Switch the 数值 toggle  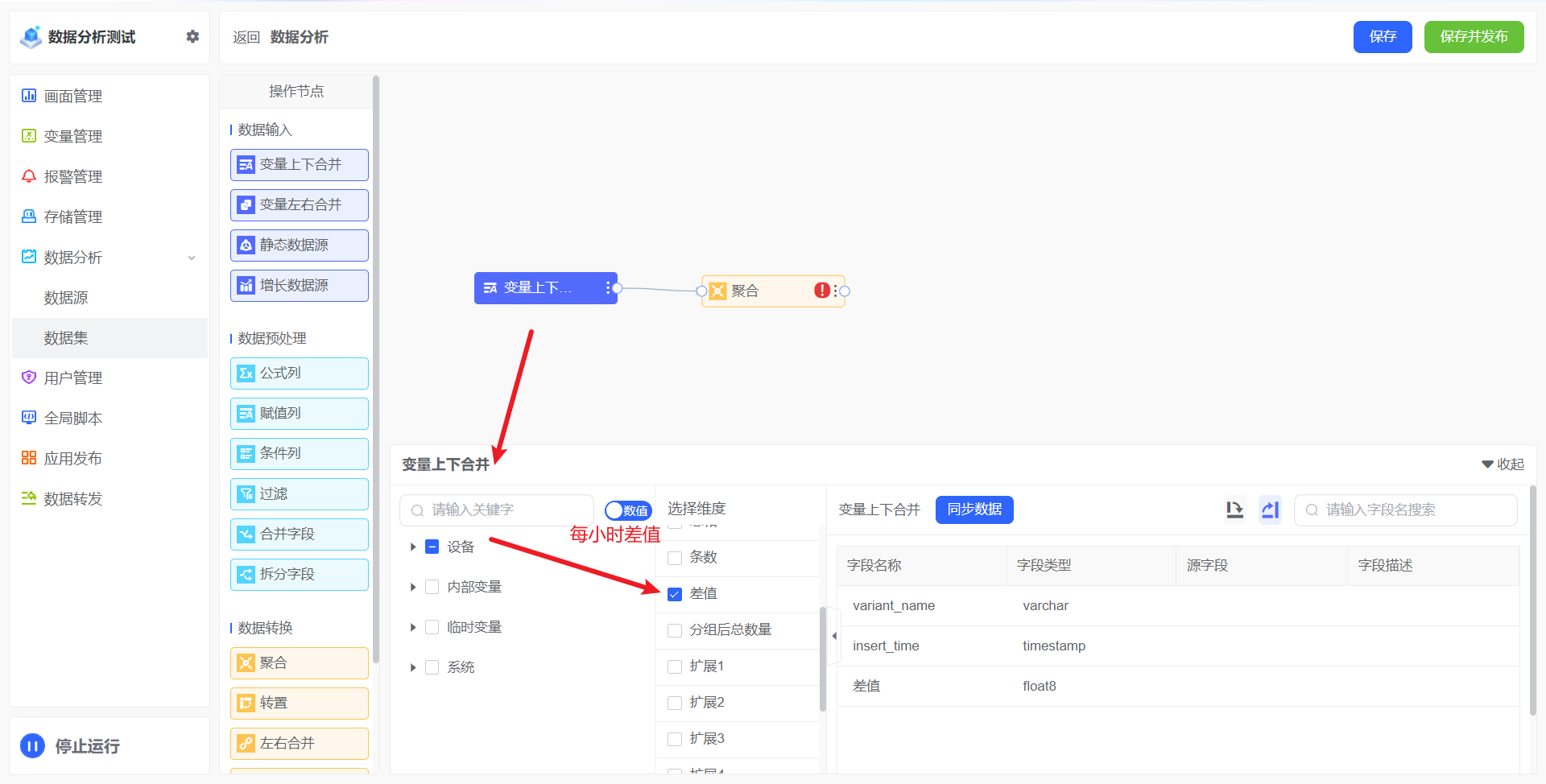(628, 510)
